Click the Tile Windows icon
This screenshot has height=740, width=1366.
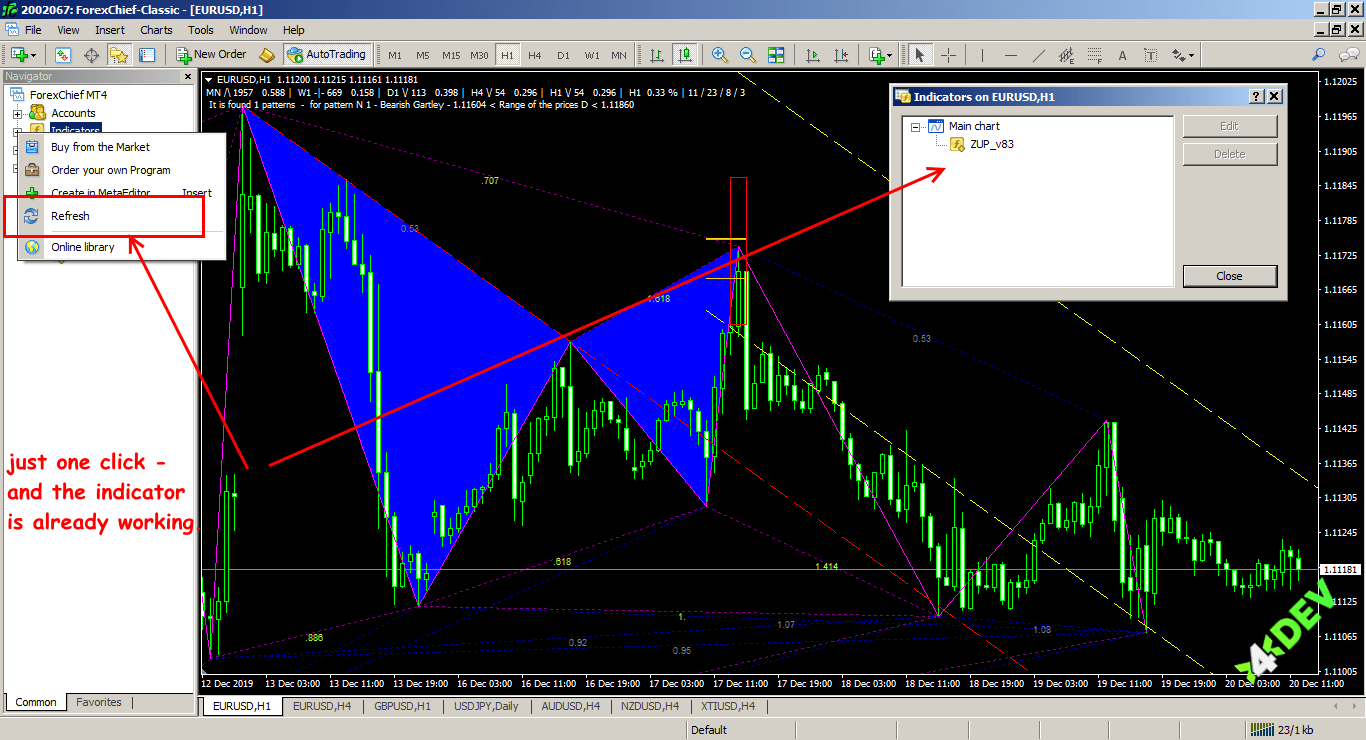click(x=775, y=55)
